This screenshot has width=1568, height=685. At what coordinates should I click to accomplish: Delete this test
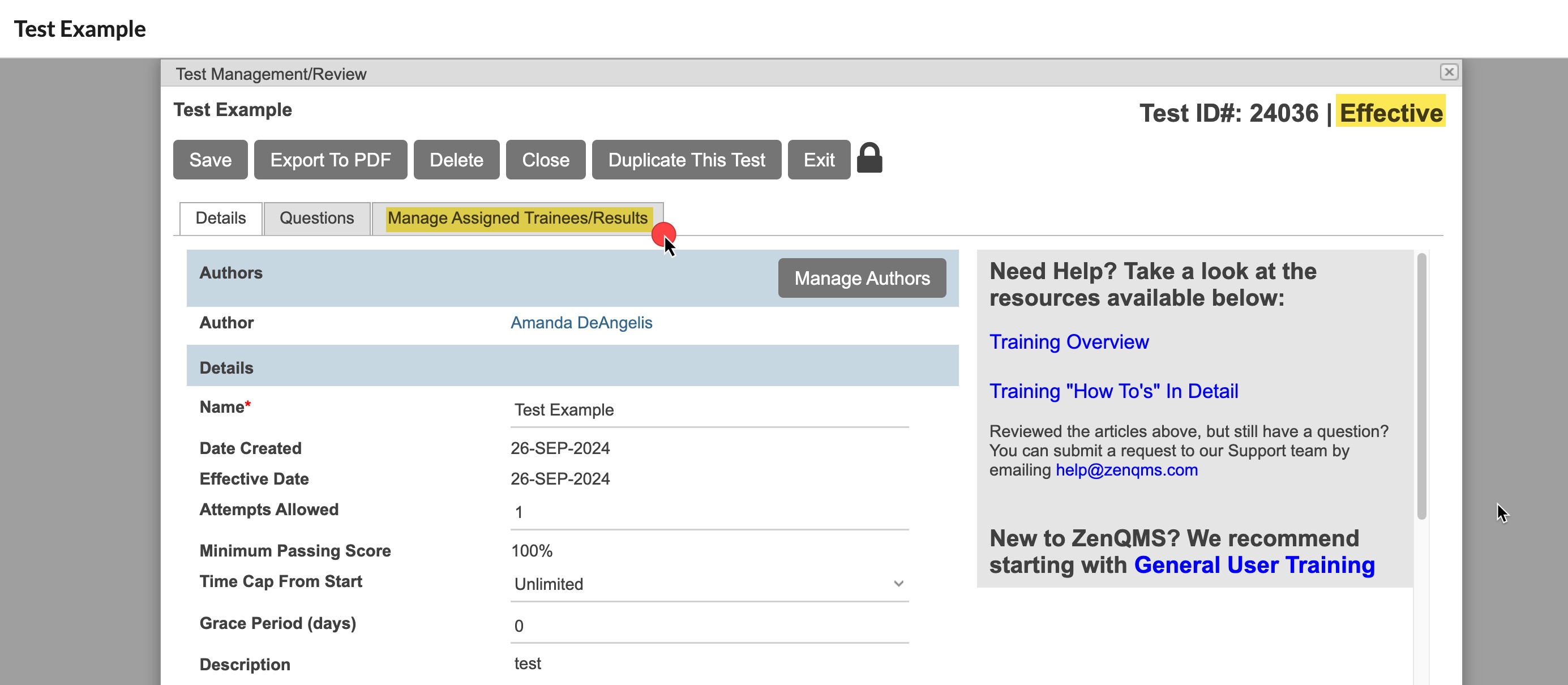pyautogui.click(x=456, y=160)
